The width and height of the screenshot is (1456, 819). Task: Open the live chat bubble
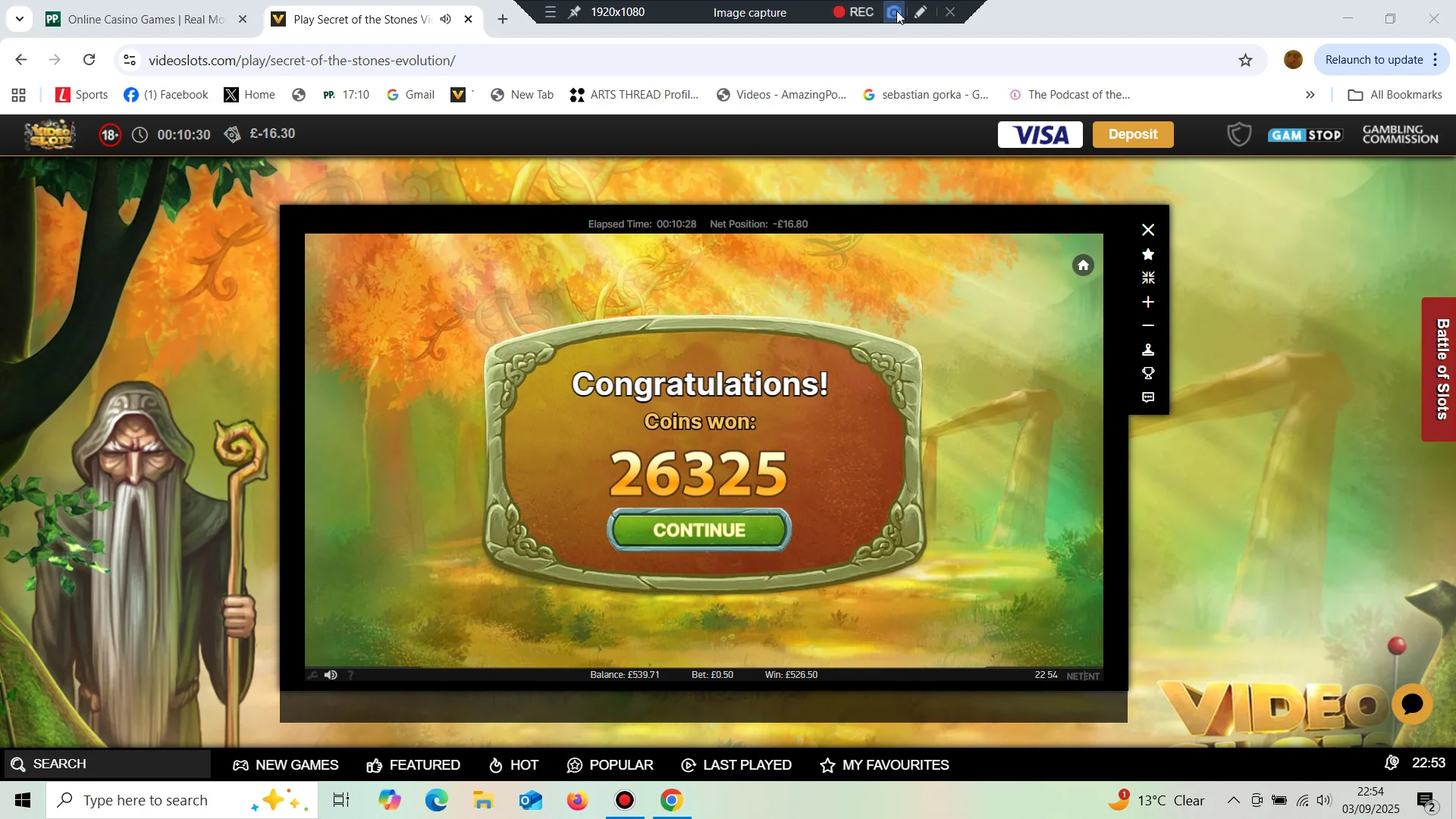[x=1412, y=704]
